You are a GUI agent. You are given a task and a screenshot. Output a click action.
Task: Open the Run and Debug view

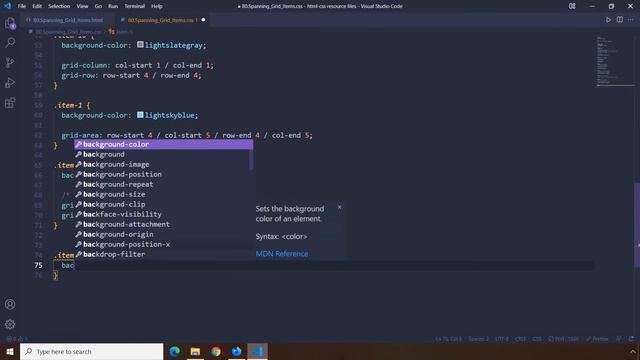pyautogui.click(x=10, y=82)
